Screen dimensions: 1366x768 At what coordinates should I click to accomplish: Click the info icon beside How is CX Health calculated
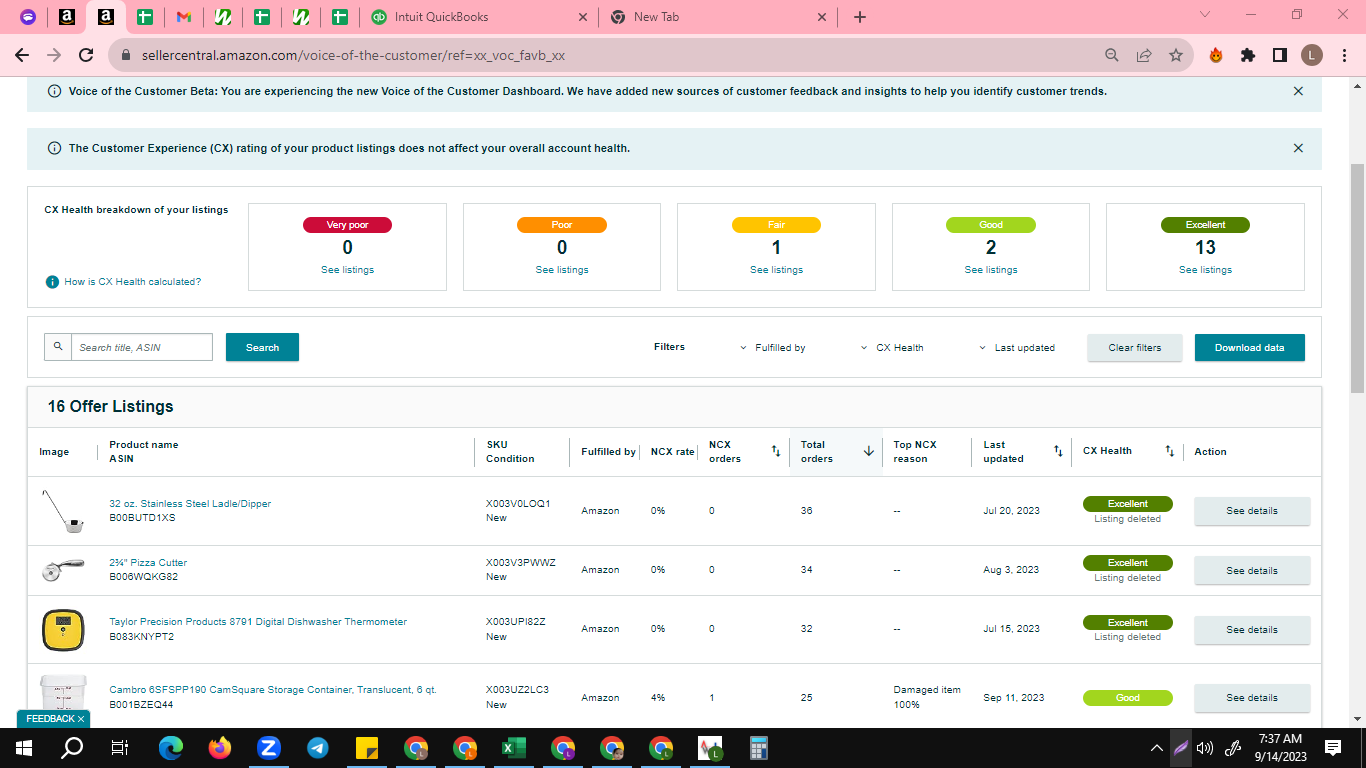[x=52, y=282]
